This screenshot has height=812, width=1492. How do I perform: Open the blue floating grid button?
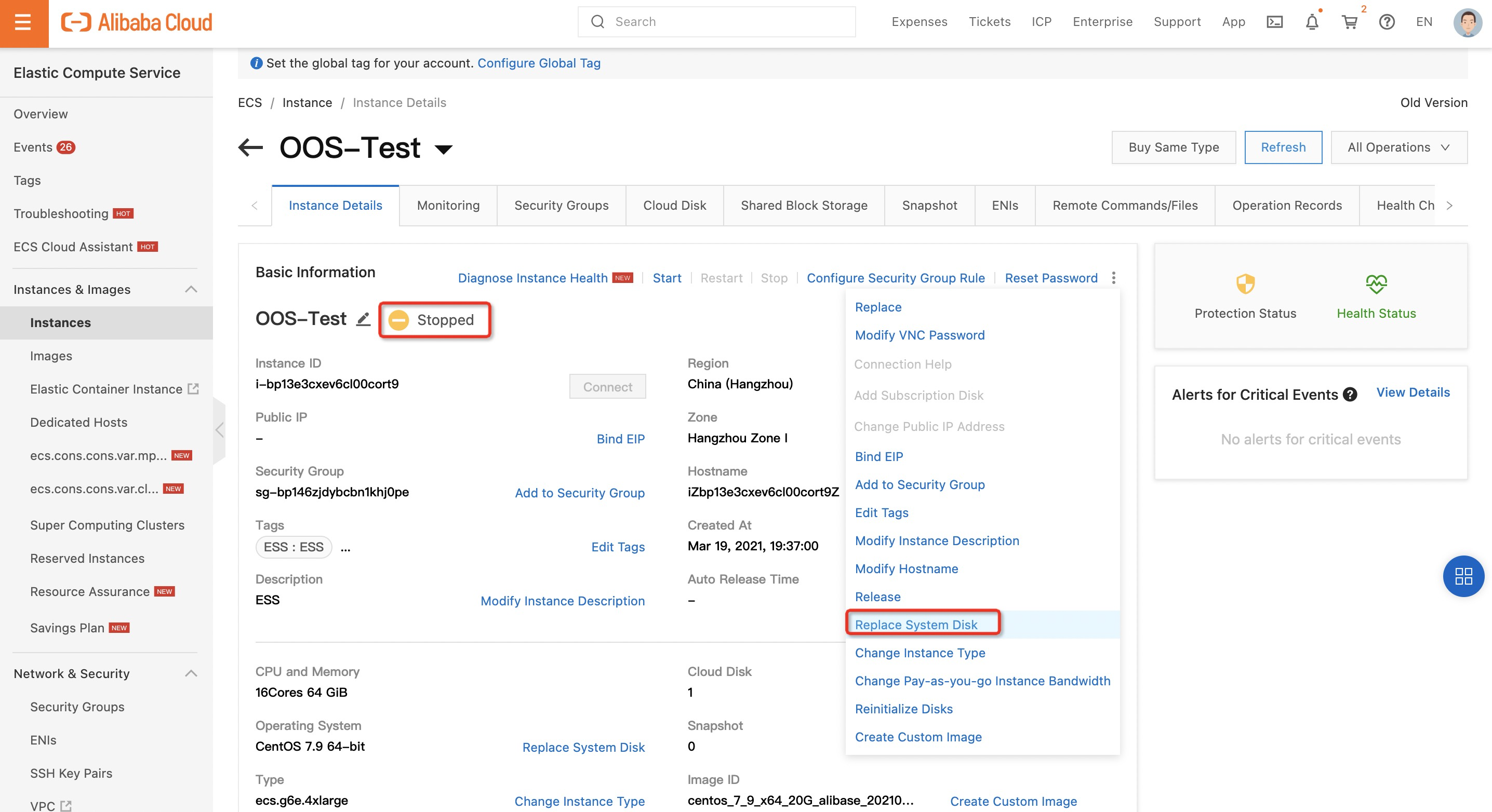point(1463,576)
